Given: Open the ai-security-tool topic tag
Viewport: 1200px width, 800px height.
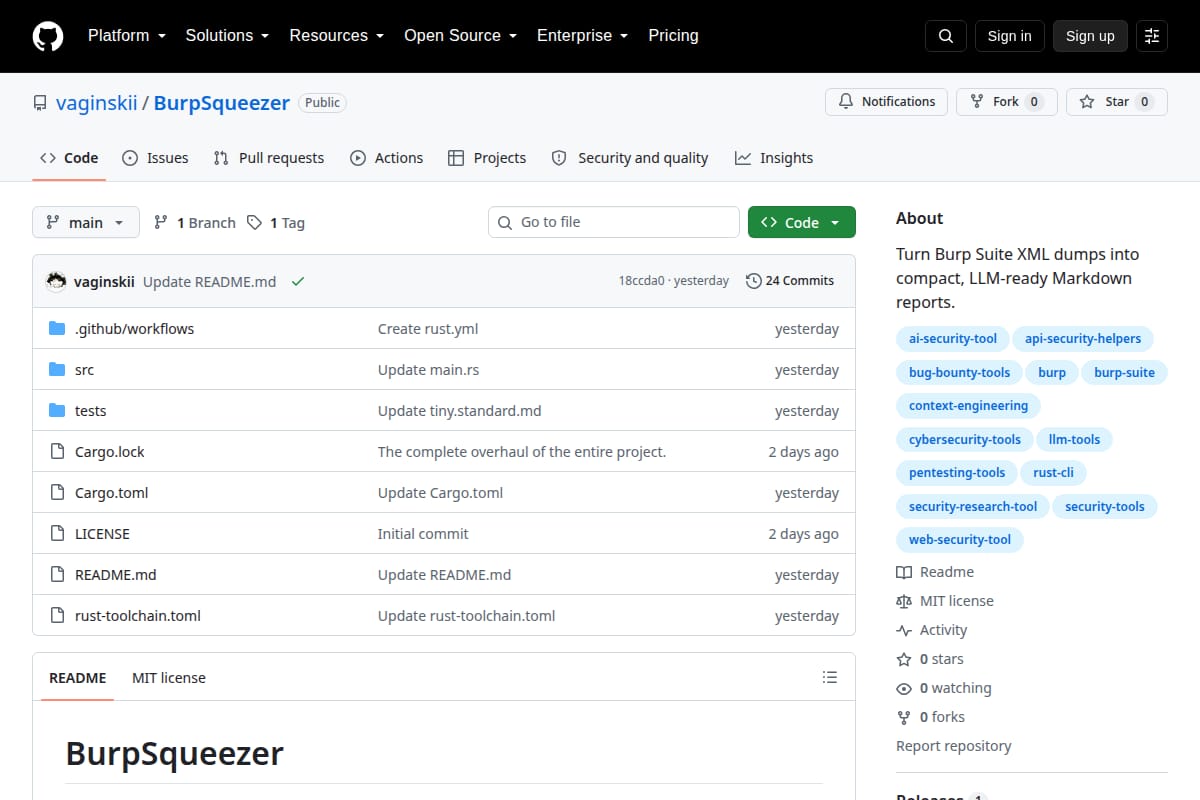Looking at the screenshot, I should pyautogui.click(x=953, y=338).
